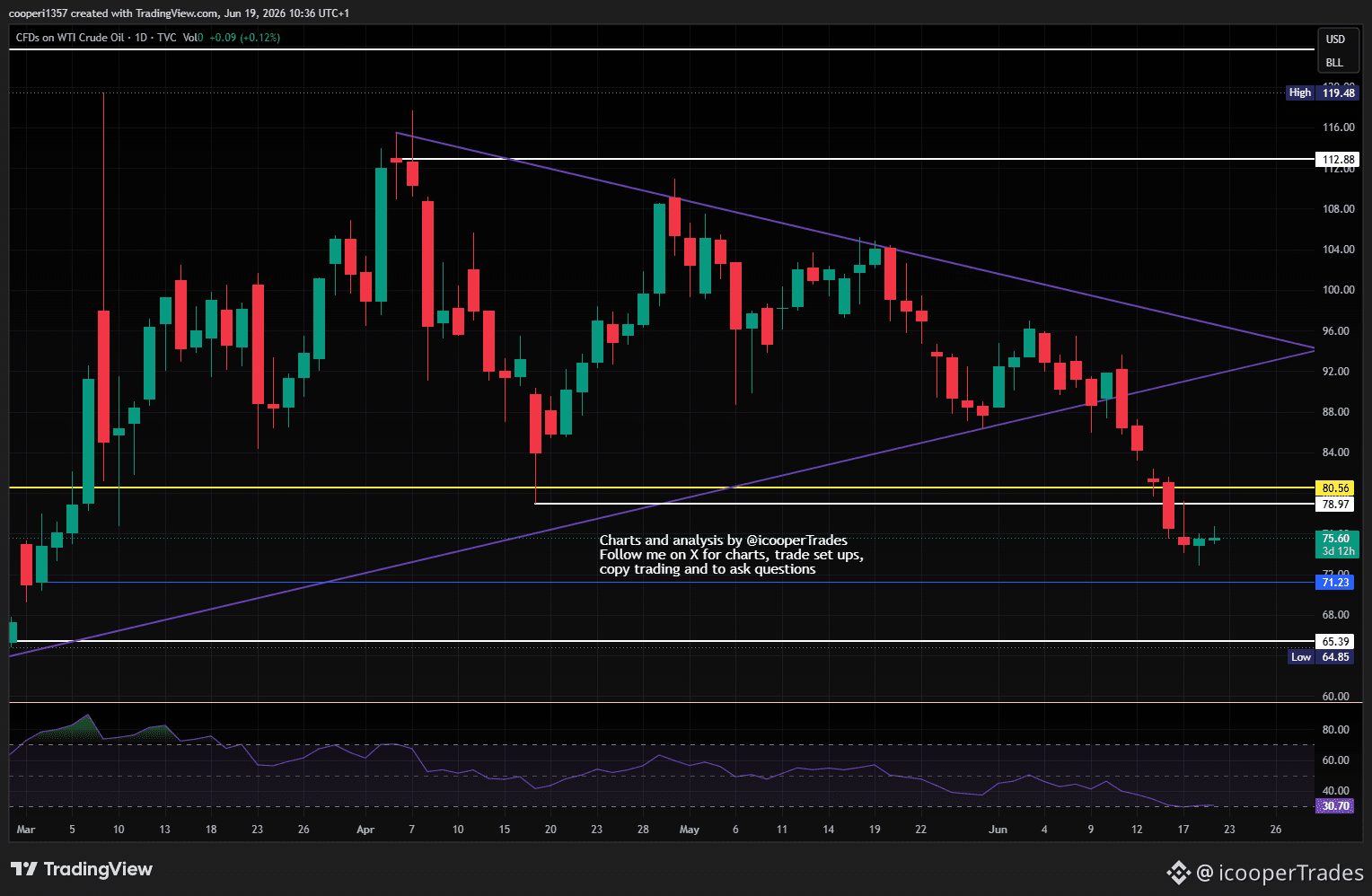Select the yellow 80.56 price label
The width and height of the screenshot is (1372, 896).
click(x=1336, y=488)
